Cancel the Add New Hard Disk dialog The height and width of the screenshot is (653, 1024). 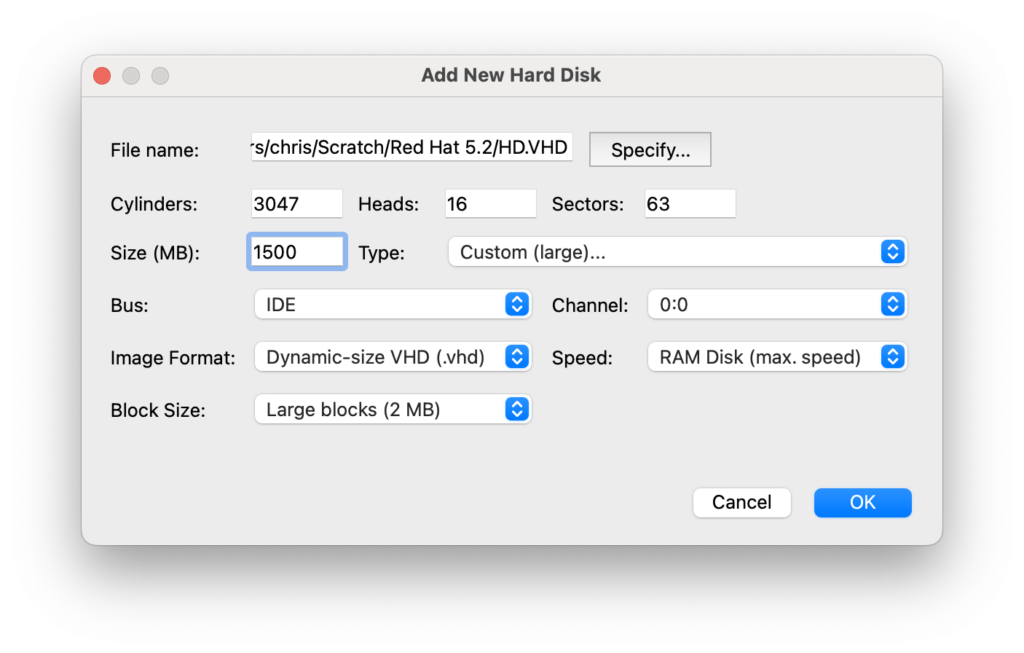pyautogui.click(x=741, y=502)
